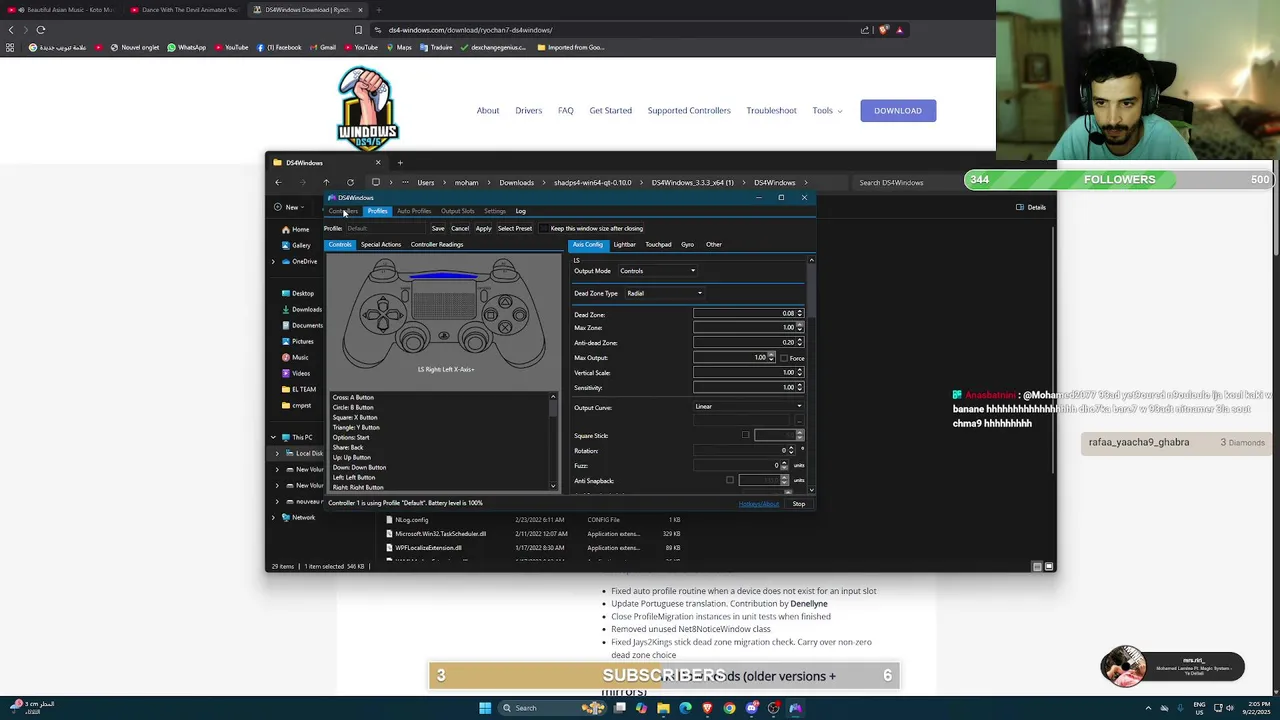Open the Special Actions tab

click(381, 244)
